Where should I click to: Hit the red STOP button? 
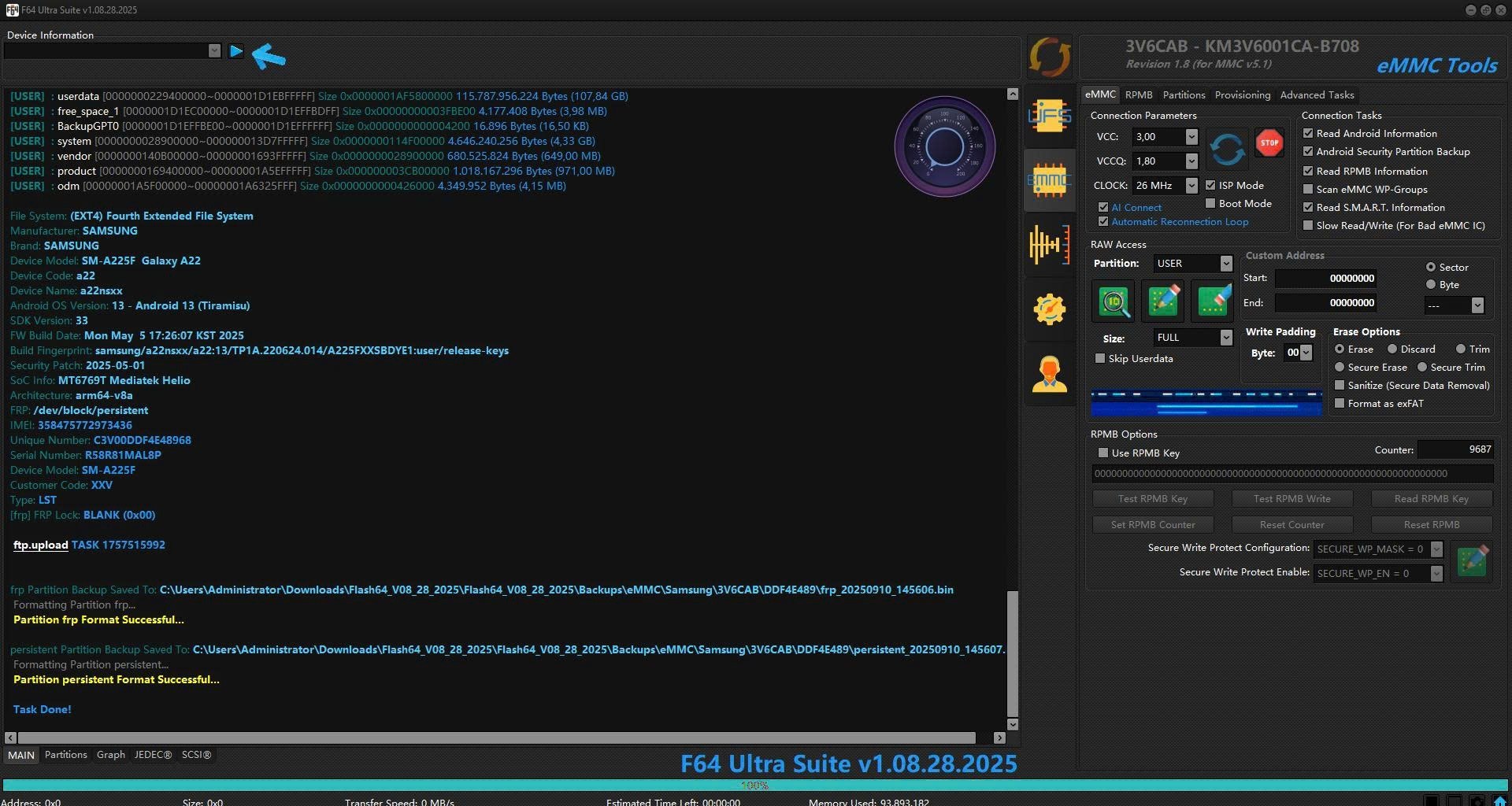(1269, 142)
